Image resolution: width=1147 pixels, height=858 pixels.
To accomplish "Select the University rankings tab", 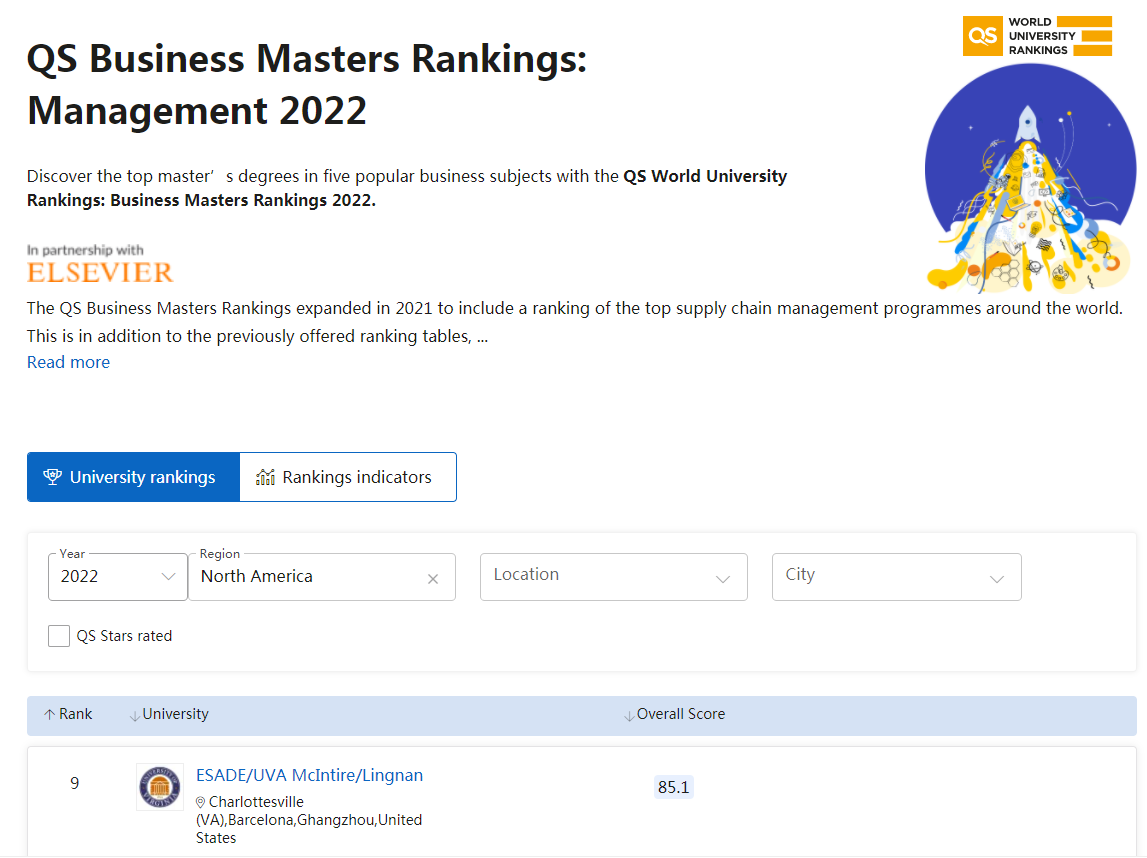I will [133, 477].
